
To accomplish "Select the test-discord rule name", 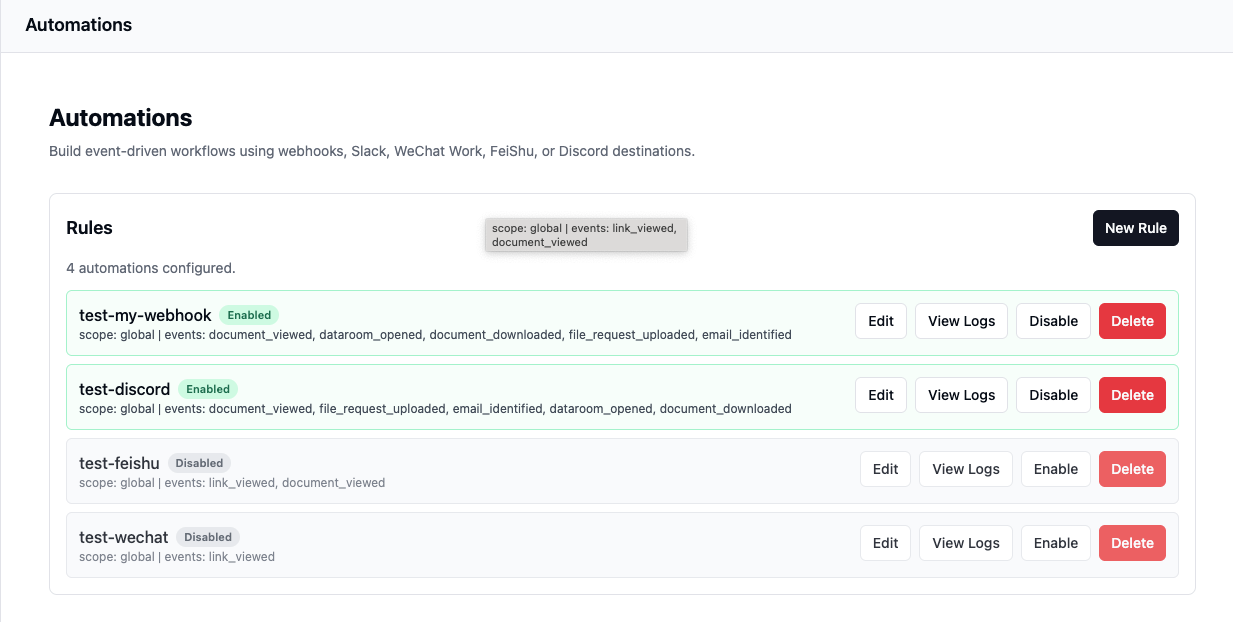I will pyautogui.click(x=124, y=389).
